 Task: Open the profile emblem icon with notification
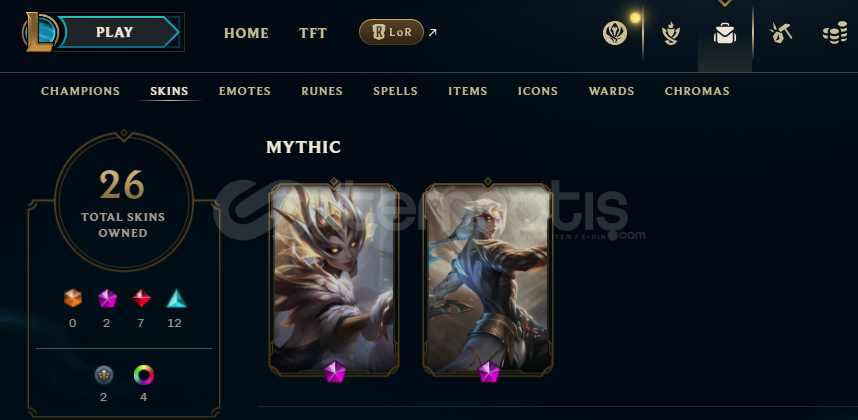pyautogui.click(x=615, y=33)
